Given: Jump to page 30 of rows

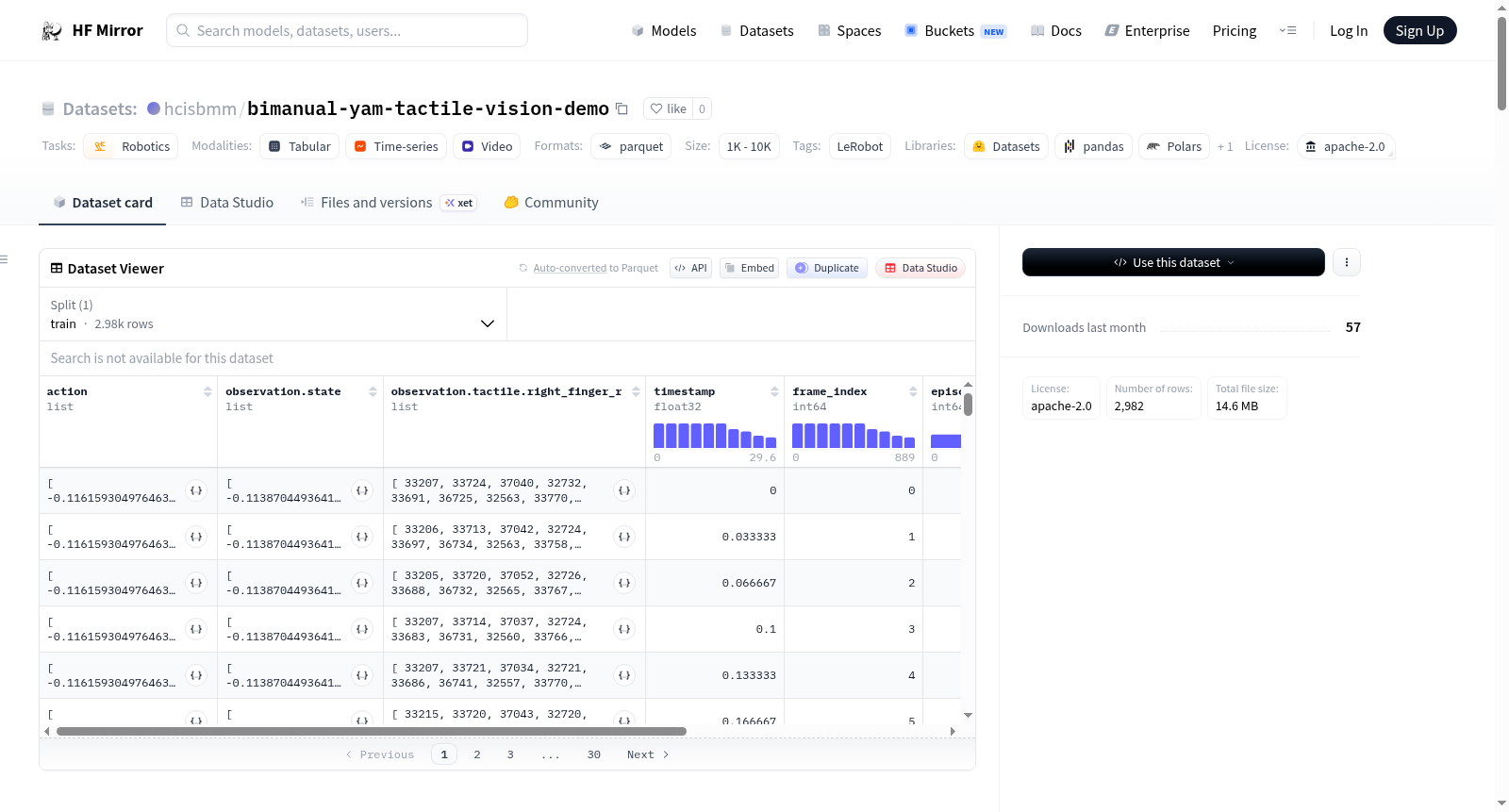Looking at the screenshot, I should pyautogui.click(x=594, y=754).
